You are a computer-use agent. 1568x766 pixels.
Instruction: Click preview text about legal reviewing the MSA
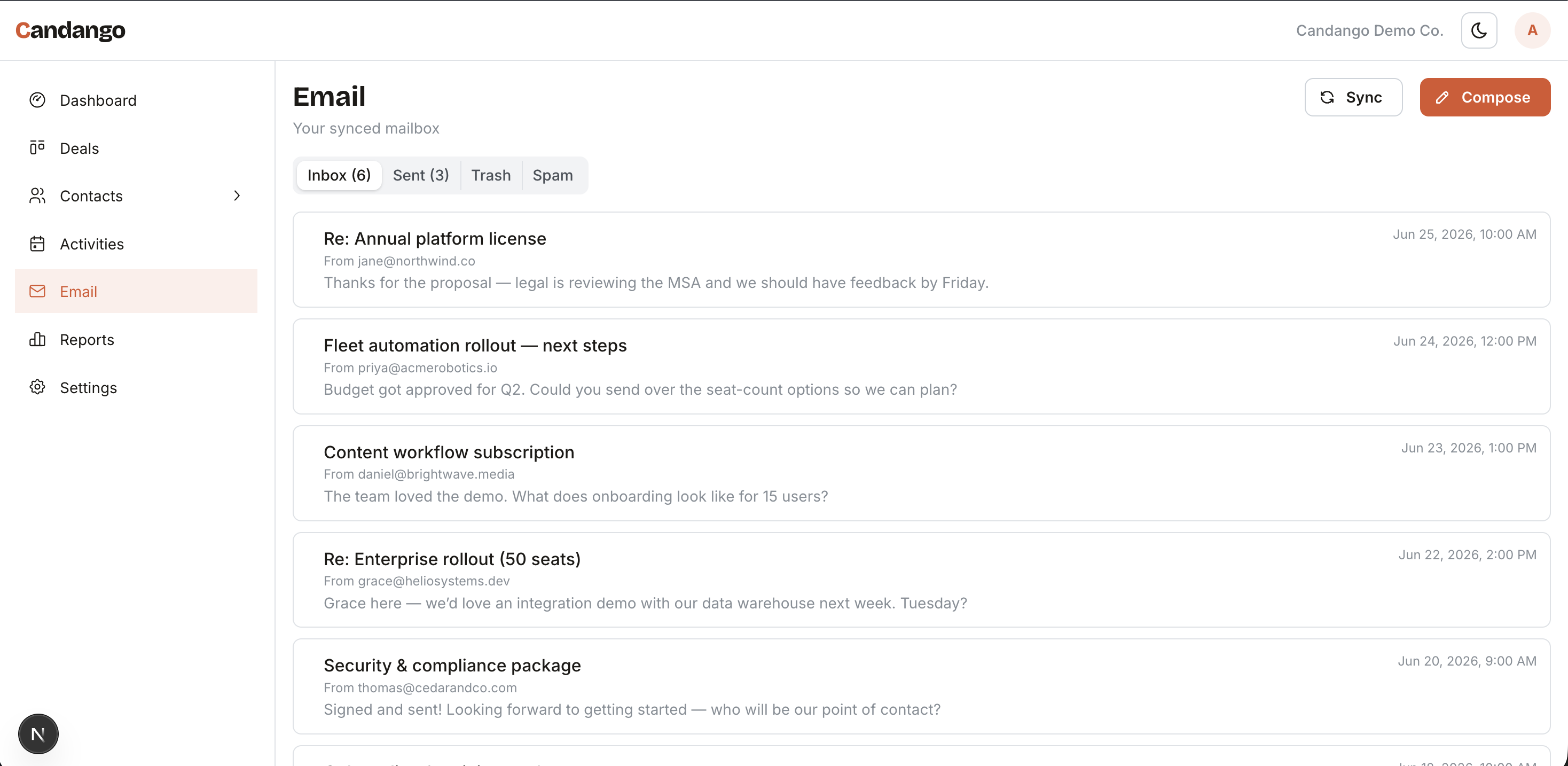click(656, 283)
